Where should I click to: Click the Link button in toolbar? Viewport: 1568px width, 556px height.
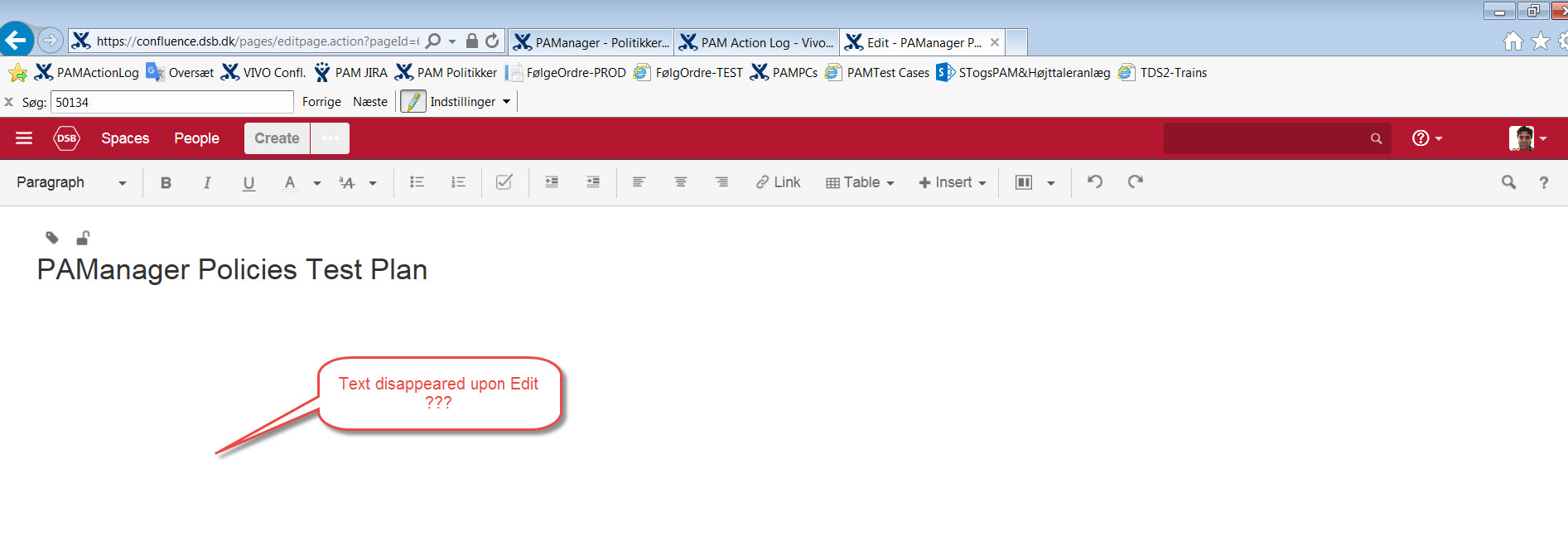[778, 182]
